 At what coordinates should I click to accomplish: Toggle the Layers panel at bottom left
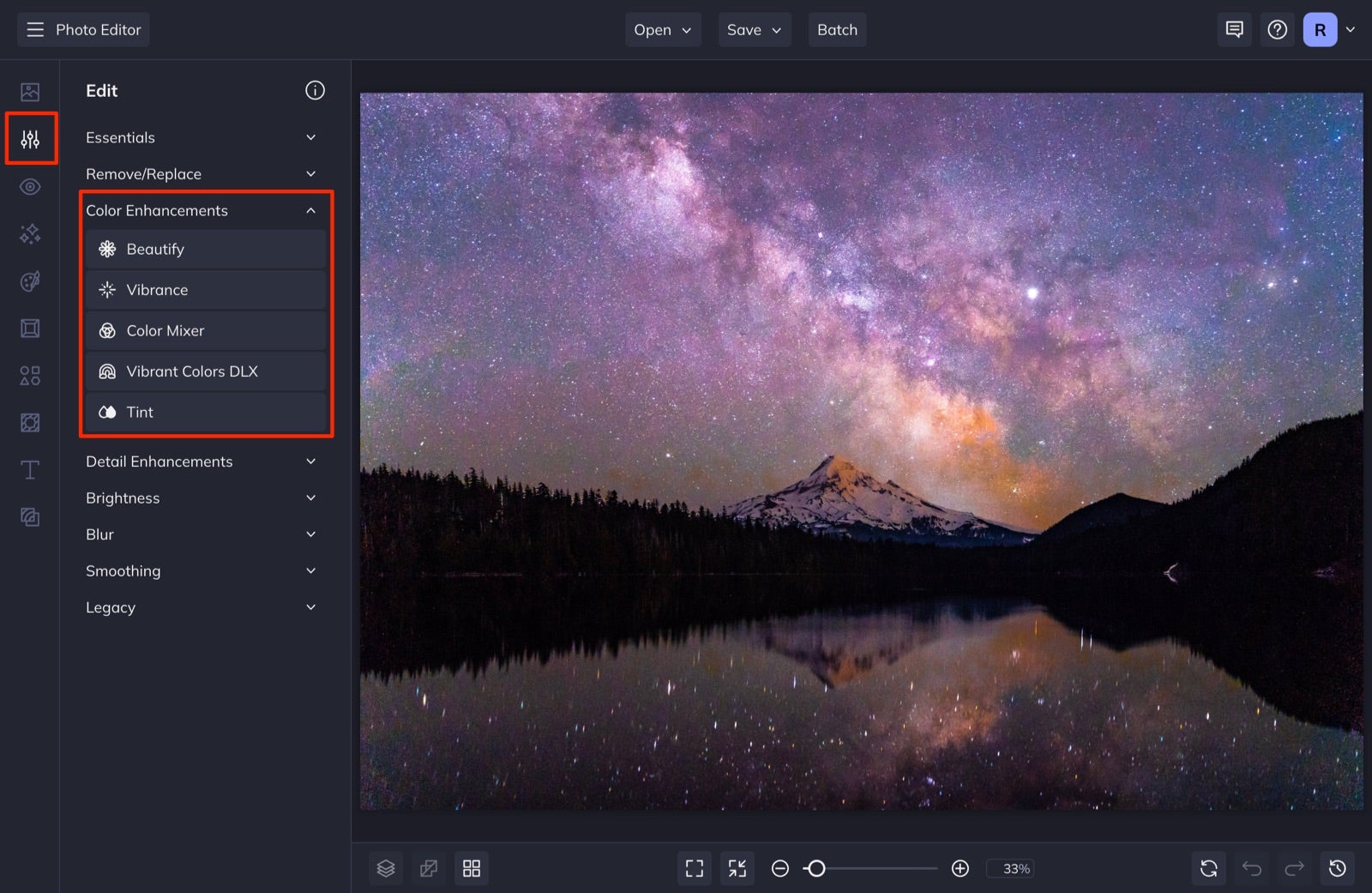tap(386, 868)
